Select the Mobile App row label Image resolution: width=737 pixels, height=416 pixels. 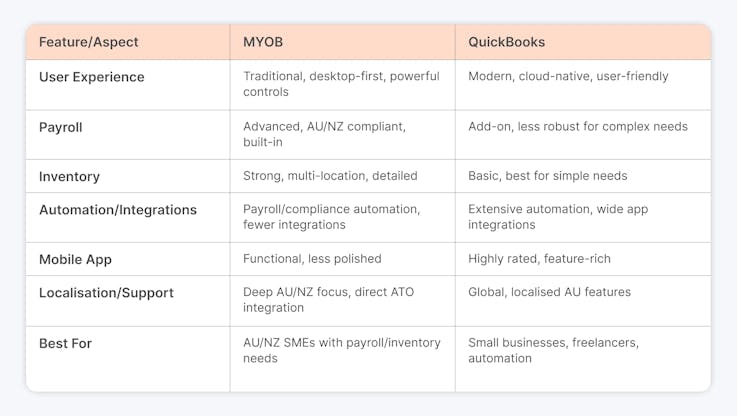[75, 259]
